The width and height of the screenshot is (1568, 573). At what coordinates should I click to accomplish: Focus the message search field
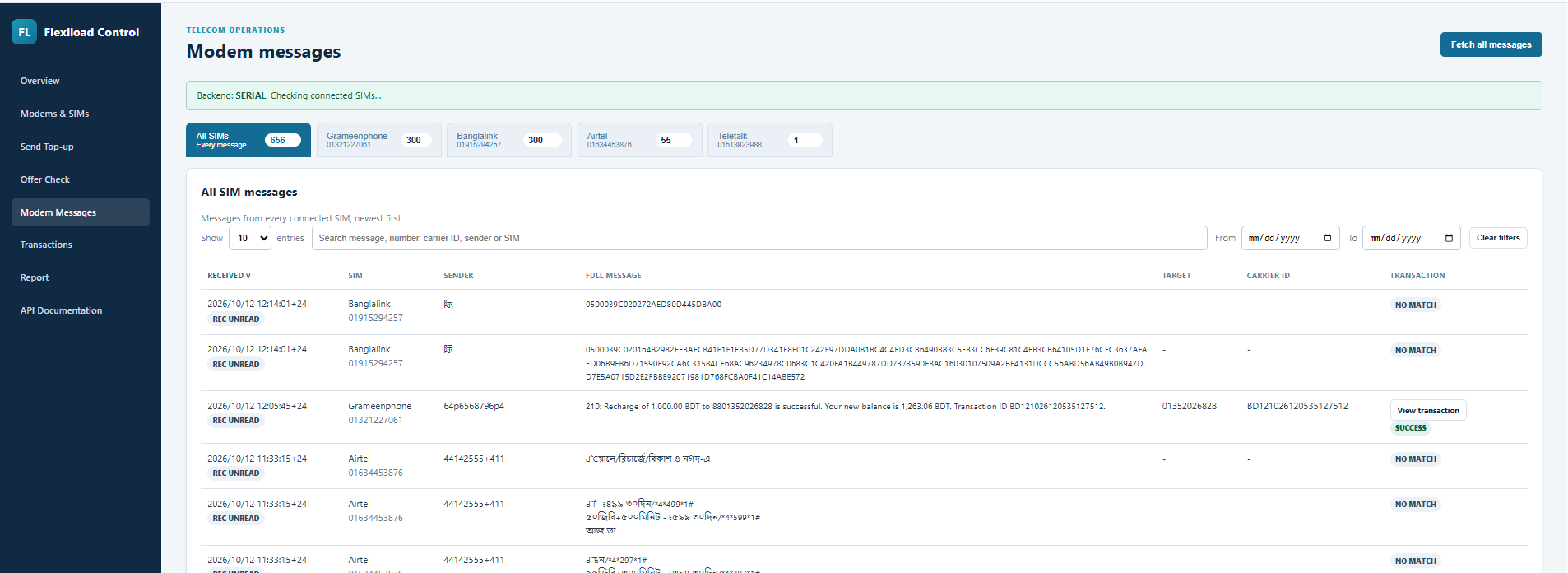pos(759,238)
